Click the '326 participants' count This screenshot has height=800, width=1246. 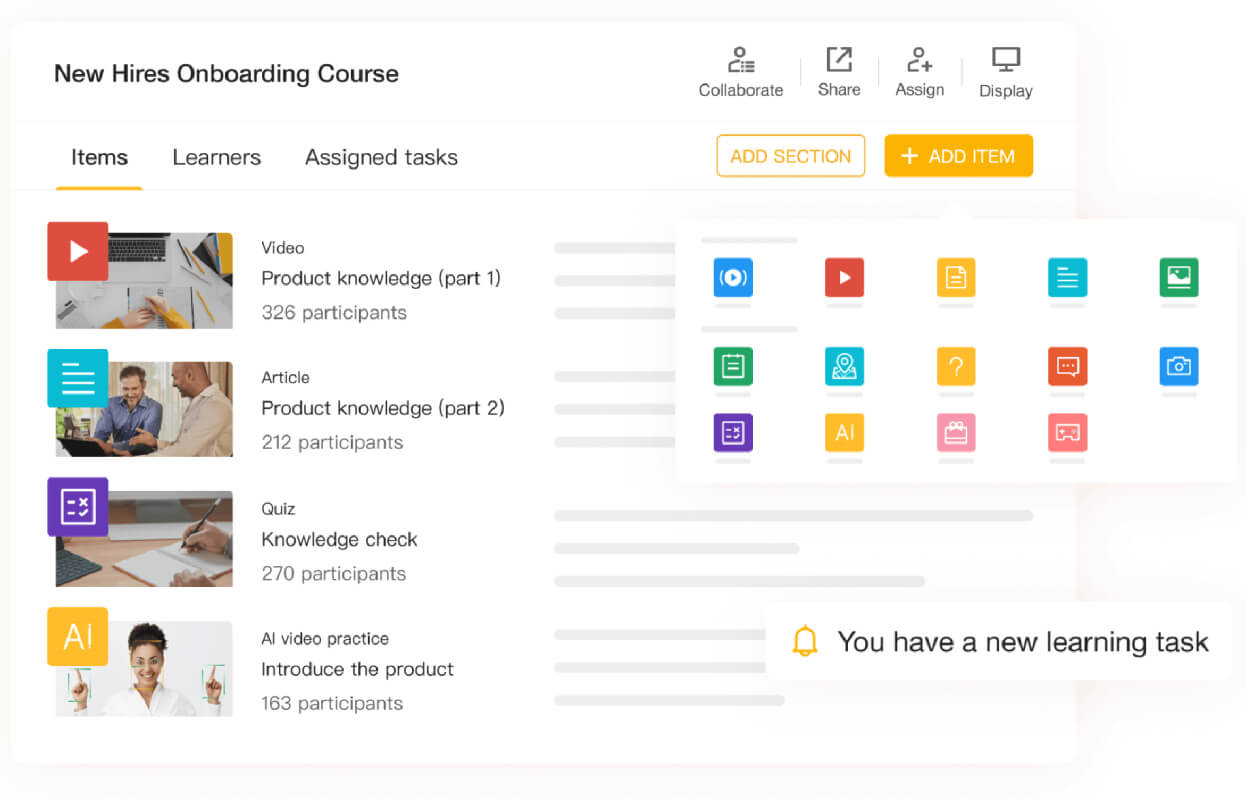(x=334, y=313)
